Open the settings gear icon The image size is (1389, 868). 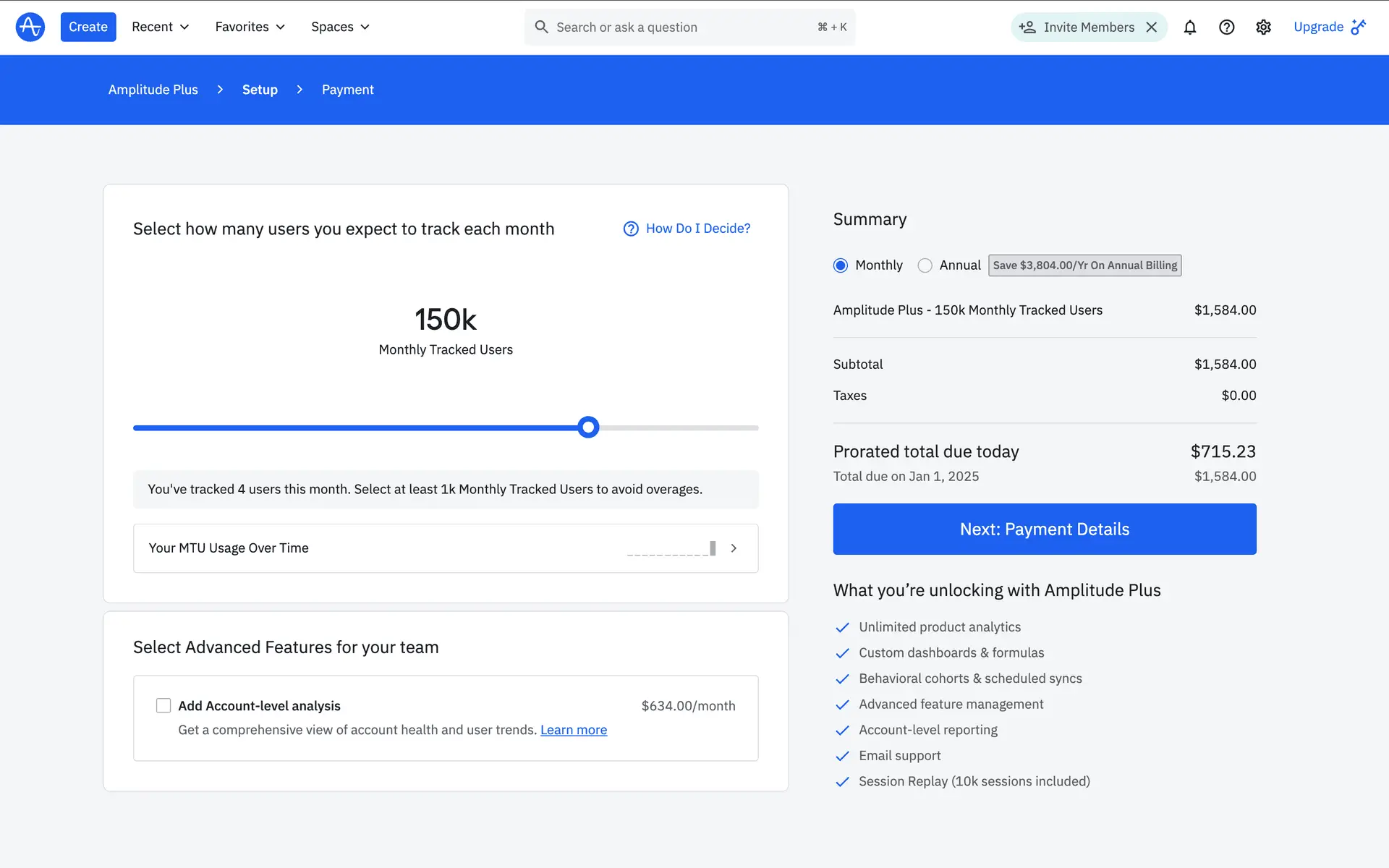tap(1263, 27)
